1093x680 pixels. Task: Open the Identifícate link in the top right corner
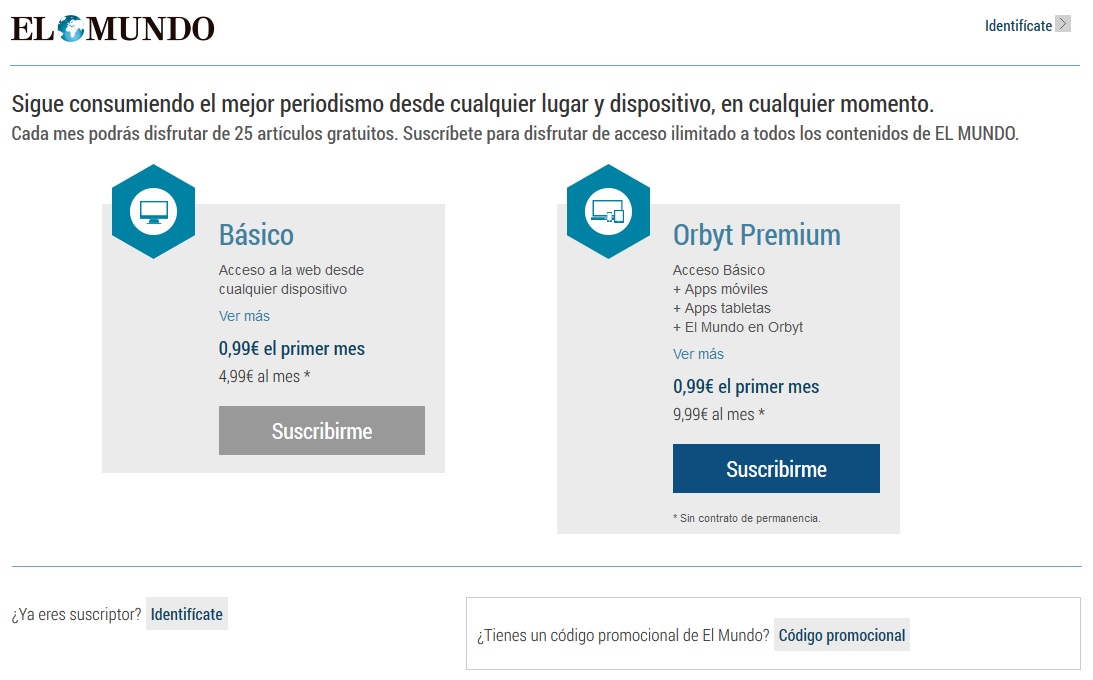[x=1020, y=25]
